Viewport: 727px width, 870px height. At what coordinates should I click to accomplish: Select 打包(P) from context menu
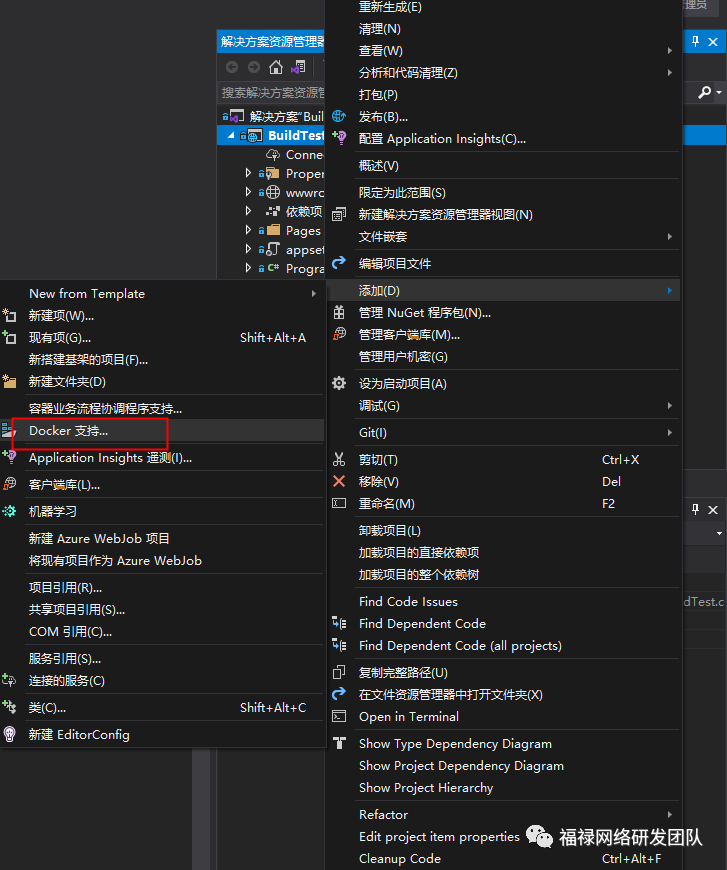(x=503, y=95)
